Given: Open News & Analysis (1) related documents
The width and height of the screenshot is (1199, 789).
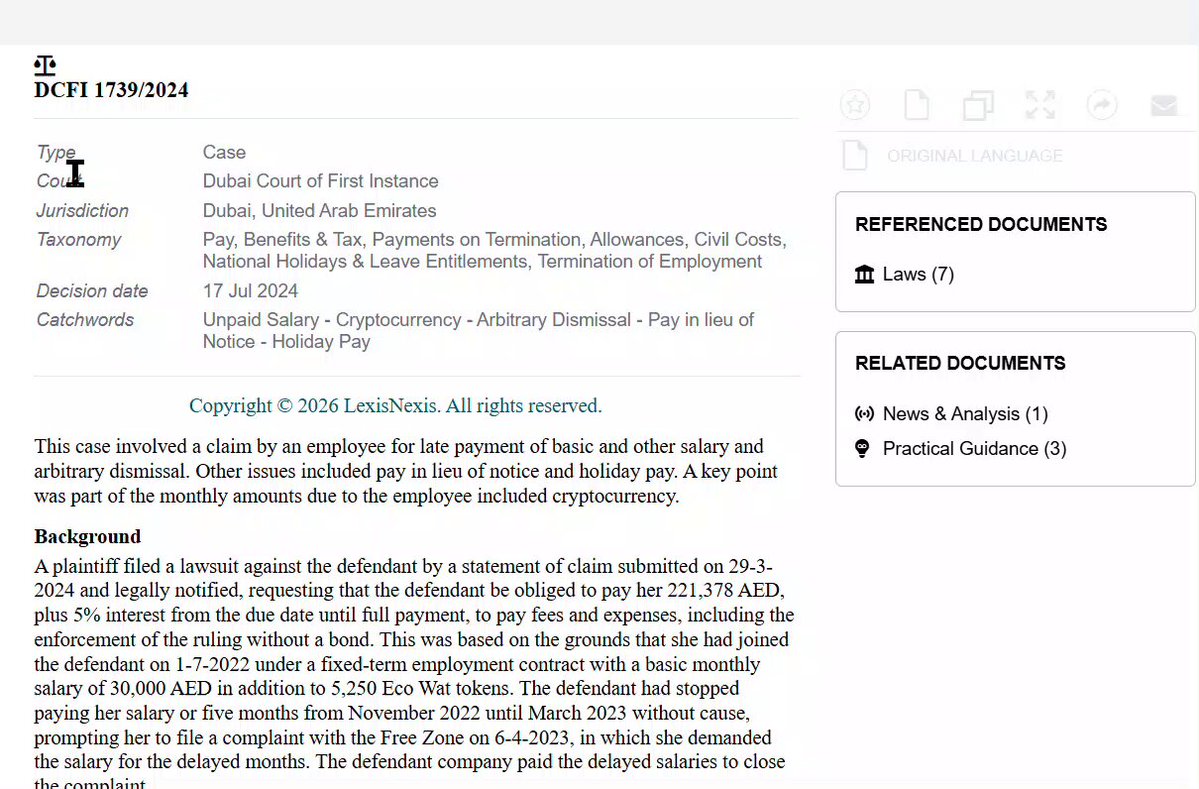Looking at the screenshot, I should (965, 414).
